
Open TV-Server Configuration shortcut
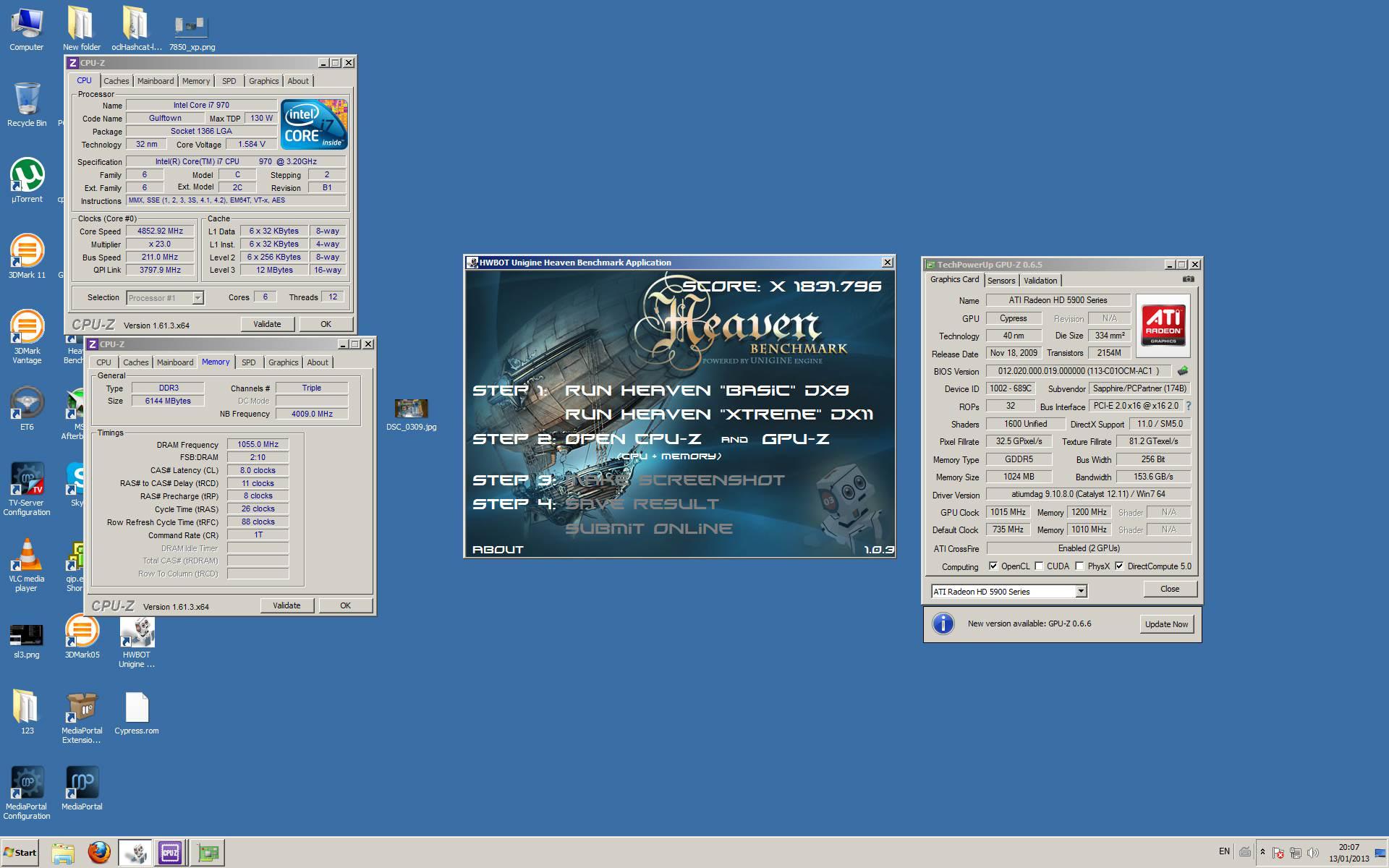[x=27, y=488]
